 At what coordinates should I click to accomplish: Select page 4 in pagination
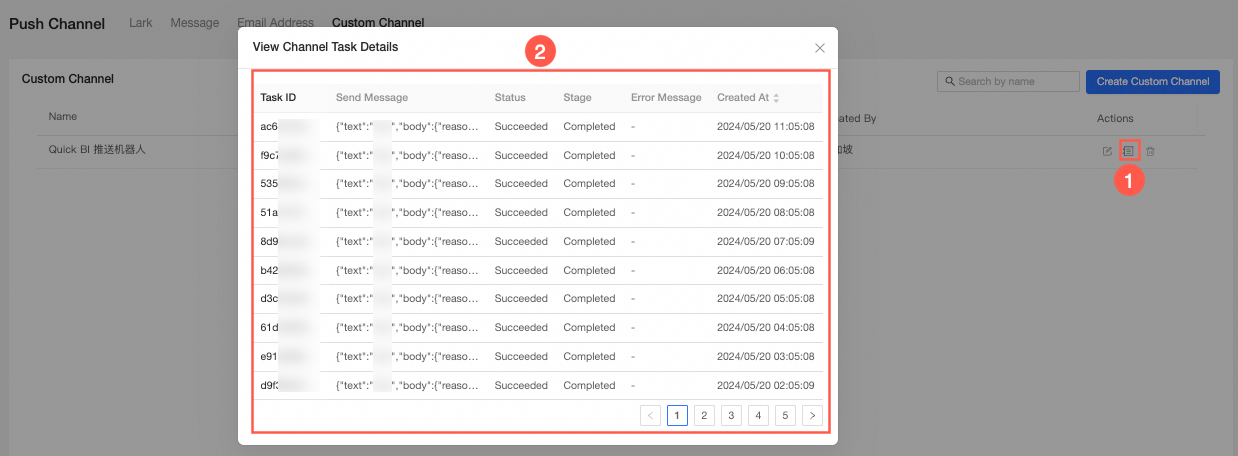[758, 415]
